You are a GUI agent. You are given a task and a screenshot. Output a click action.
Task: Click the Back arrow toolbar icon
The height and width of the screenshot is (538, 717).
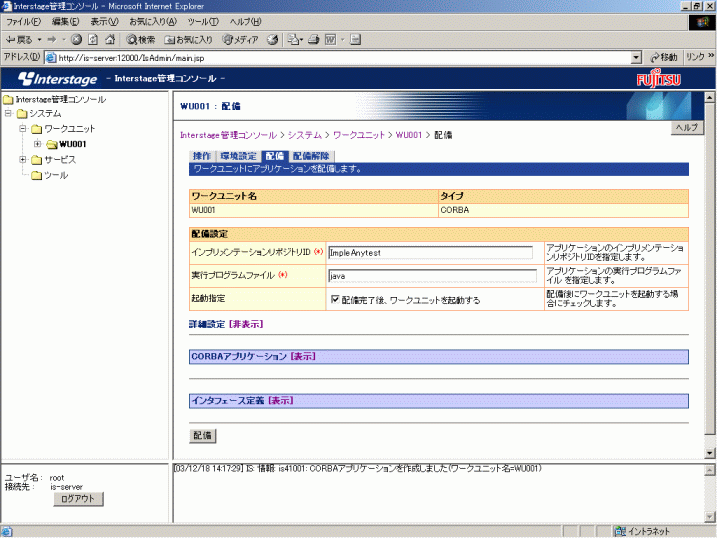(10, 40)
